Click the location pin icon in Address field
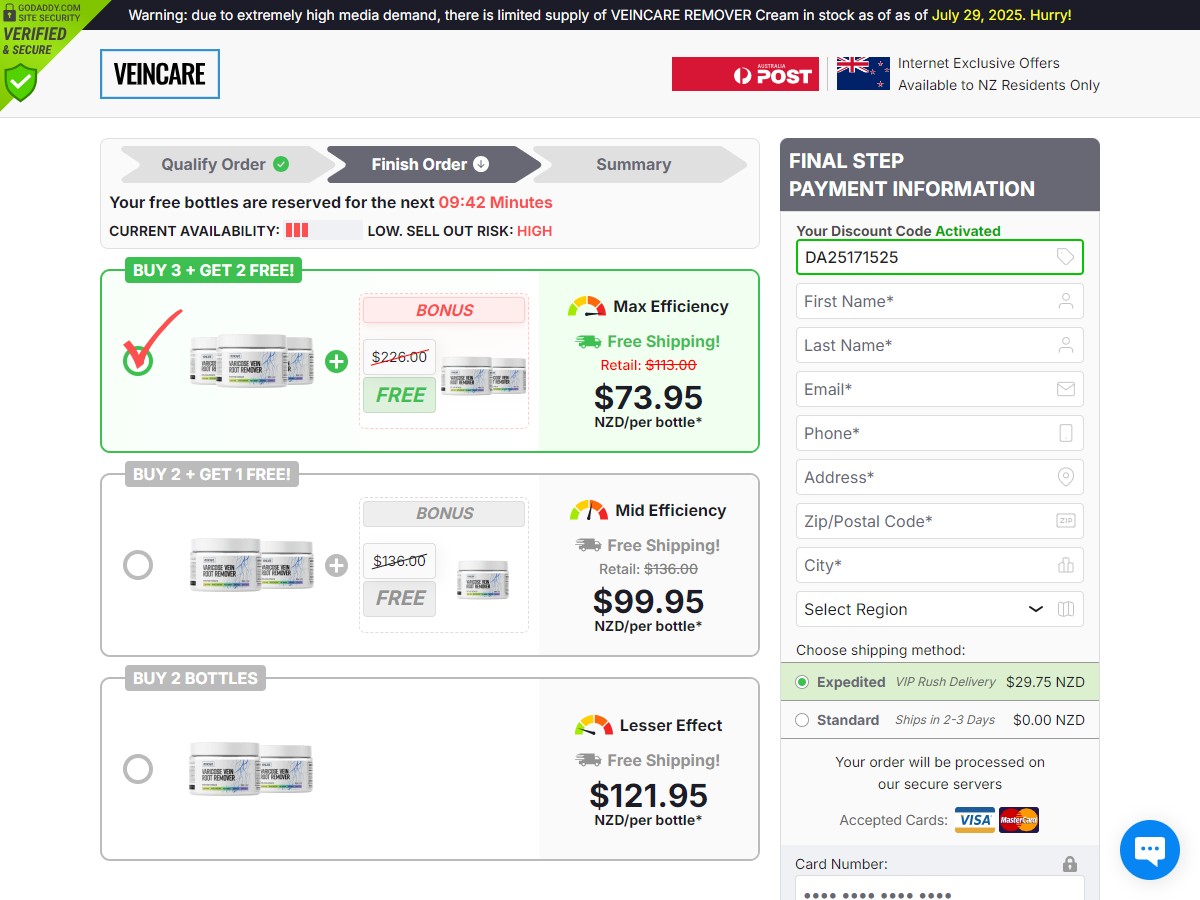The width and height of the screenshot is (1200, 900). click(x=1066, y=477)
